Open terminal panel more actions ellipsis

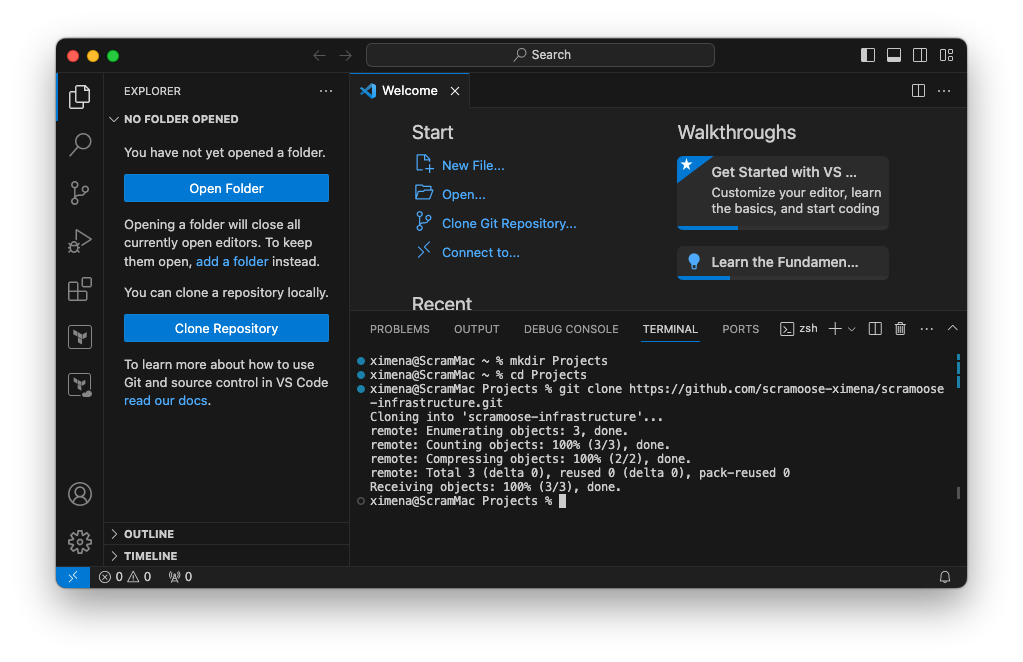tap(926, 329)
